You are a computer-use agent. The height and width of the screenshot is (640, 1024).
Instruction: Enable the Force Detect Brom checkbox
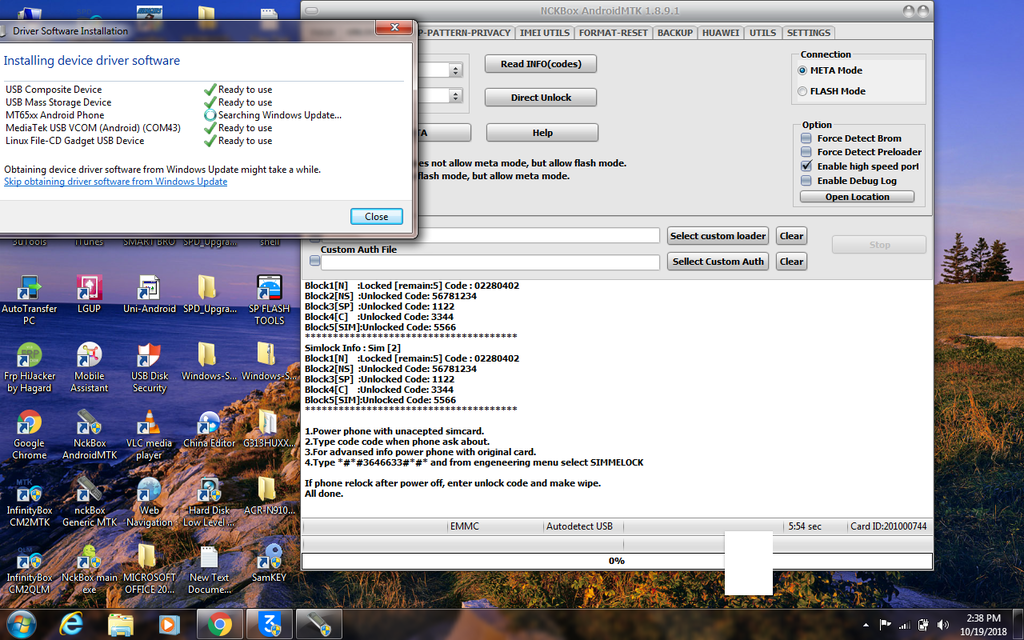pyautogui.click(x=807, y=138)
